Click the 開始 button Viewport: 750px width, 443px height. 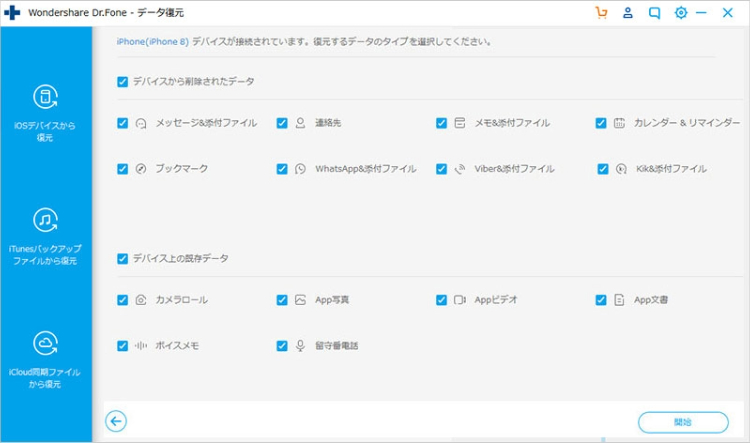coord(683,421)
